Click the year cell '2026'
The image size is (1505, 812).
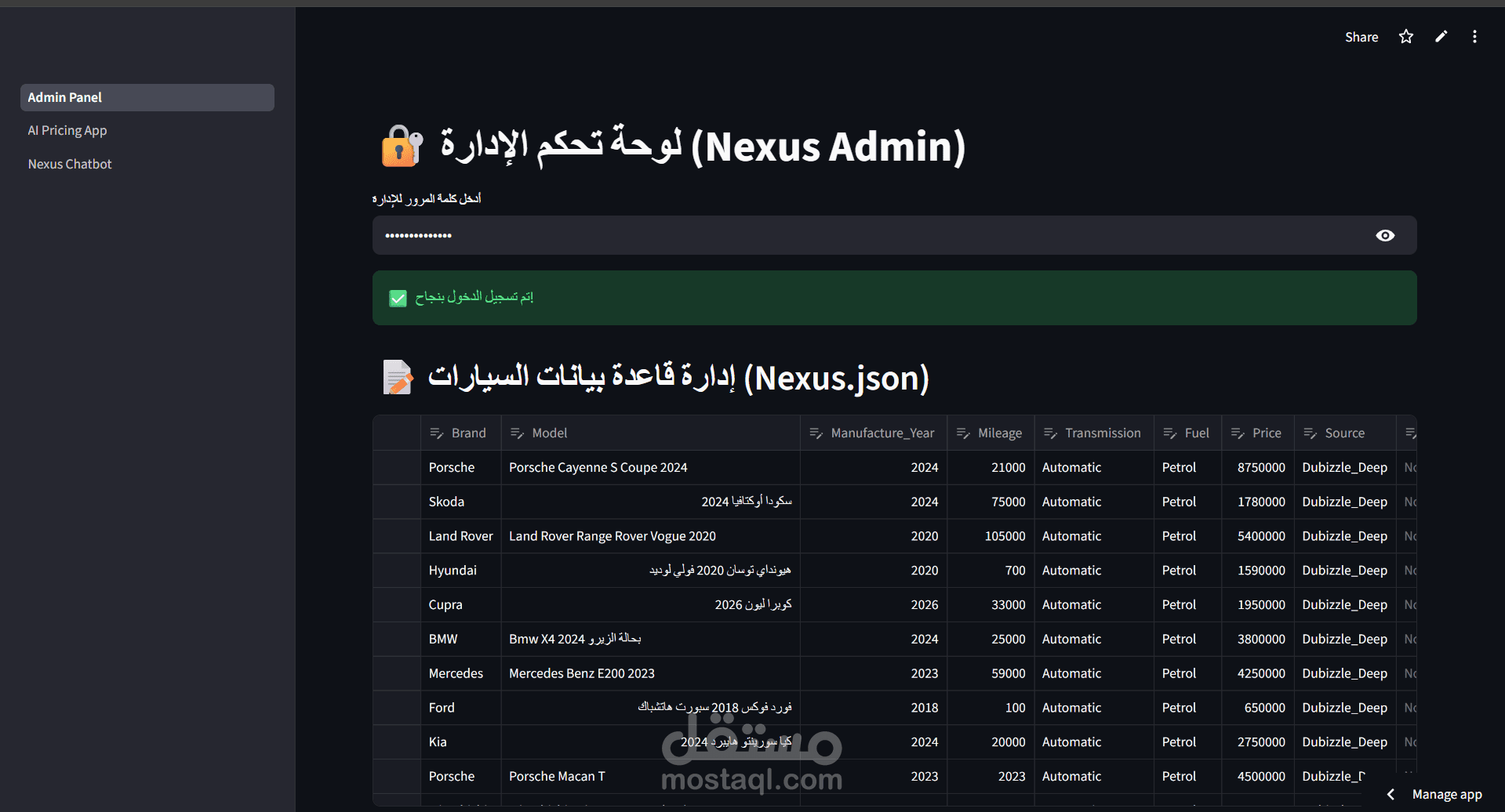(x=874, y=605)
